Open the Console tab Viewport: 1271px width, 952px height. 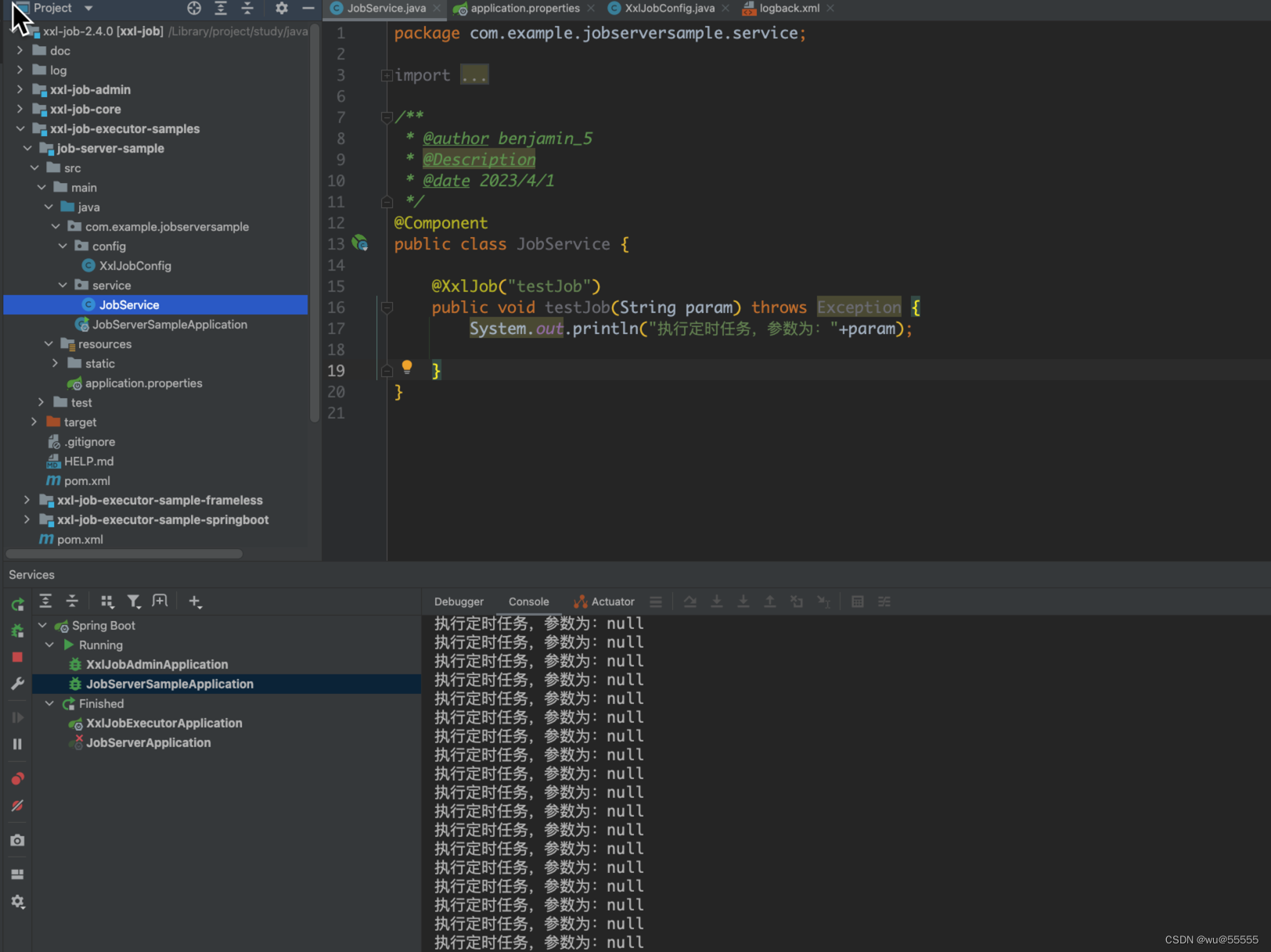click(x=528, y=602)
